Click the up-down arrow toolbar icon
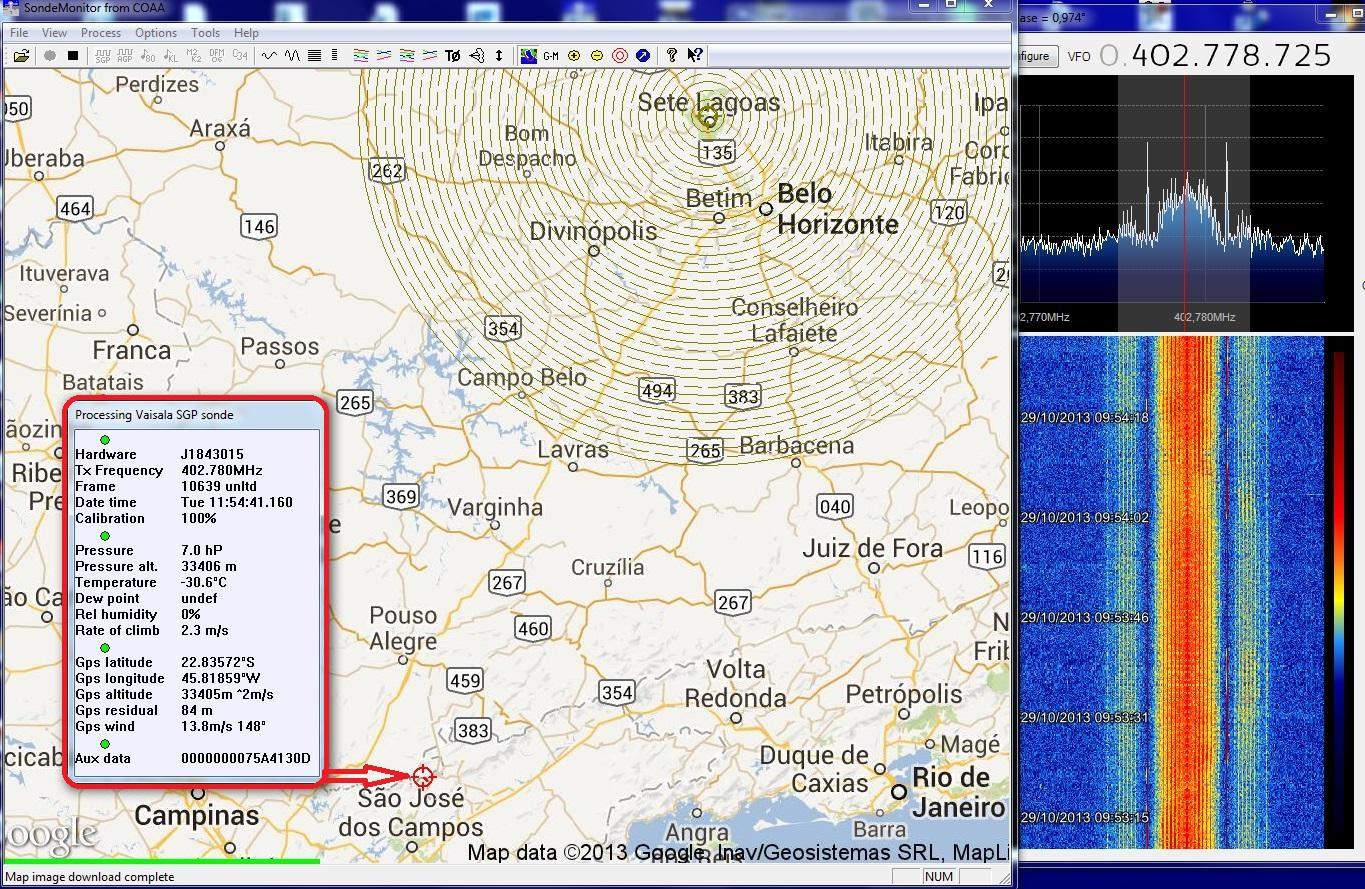This screenshot has width=1365, height=889. tap(499, 56)
